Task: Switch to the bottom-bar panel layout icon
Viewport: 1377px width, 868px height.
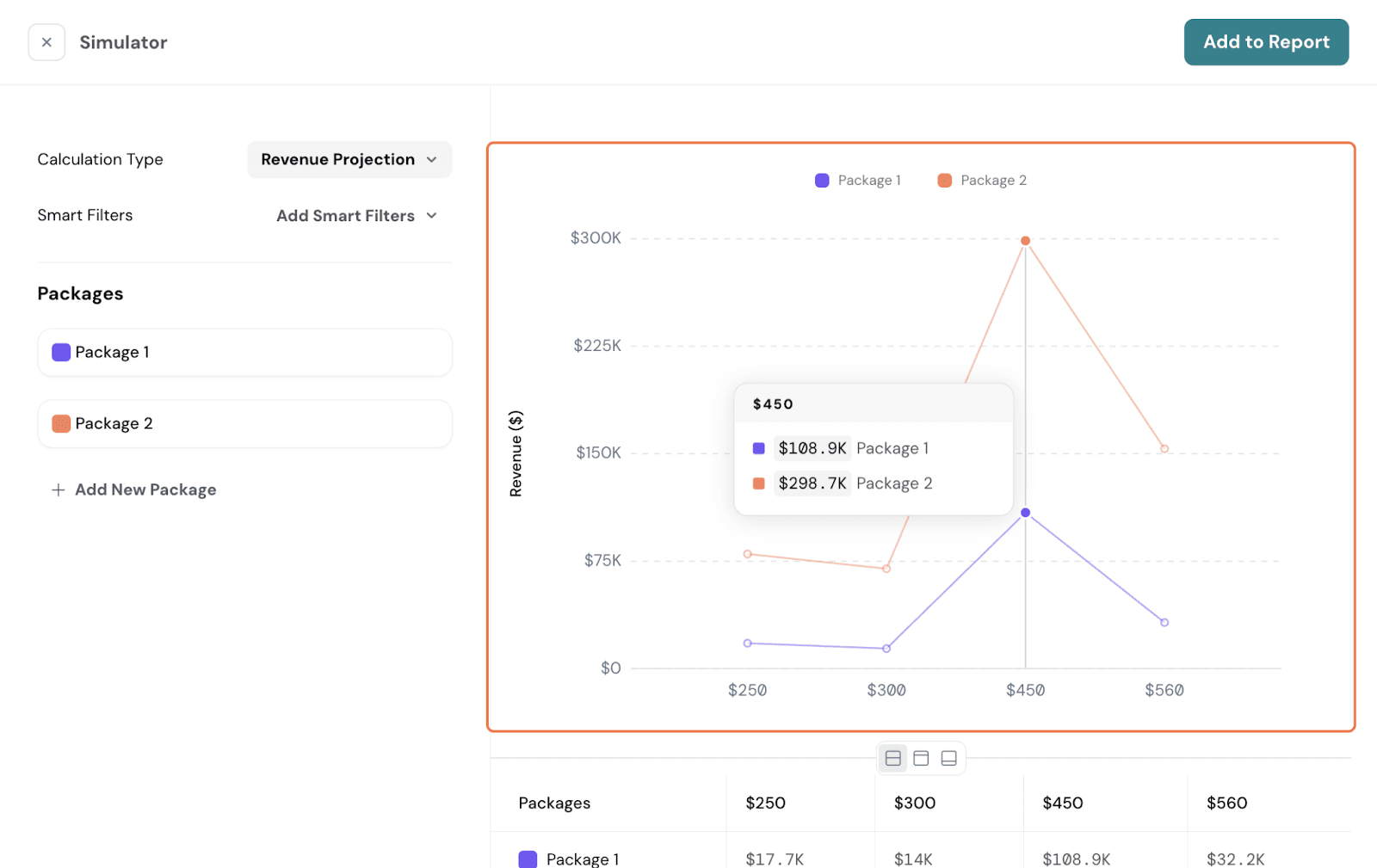Action: click(948, 758)
